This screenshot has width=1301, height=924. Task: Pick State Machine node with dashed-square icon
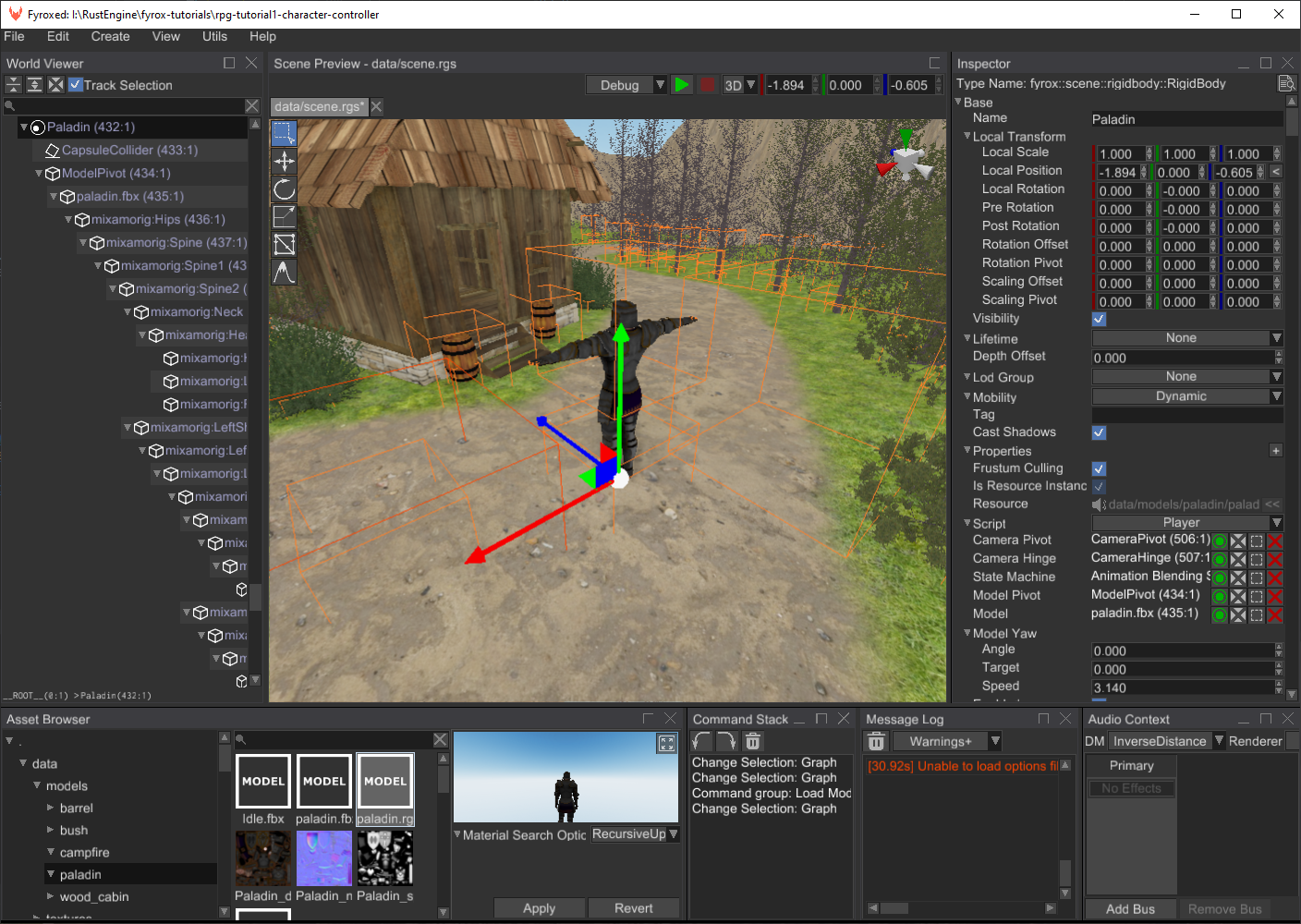(1257, 578)
